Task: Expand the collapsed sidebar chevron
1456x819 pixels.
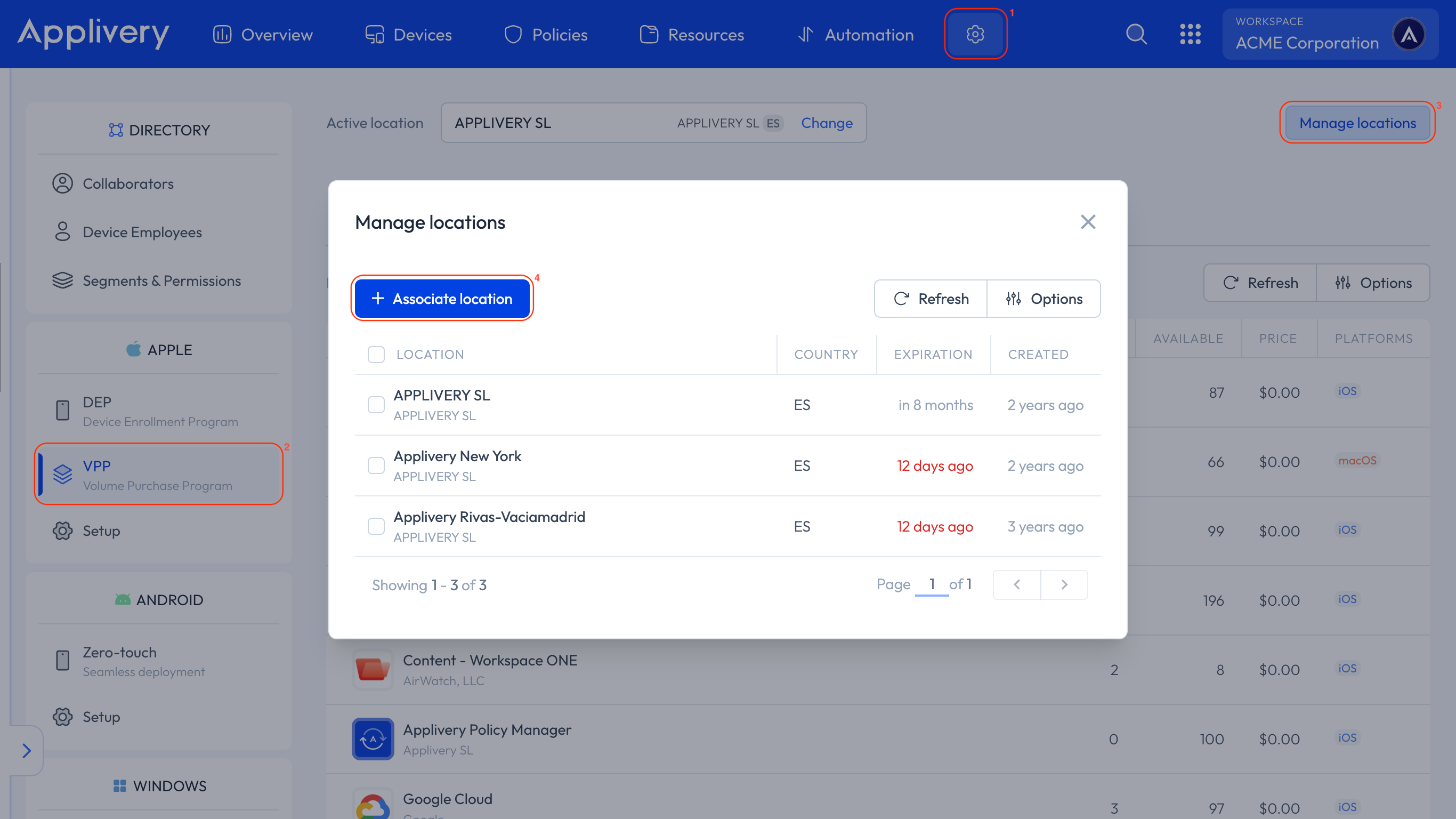Action: pos(26,751)
